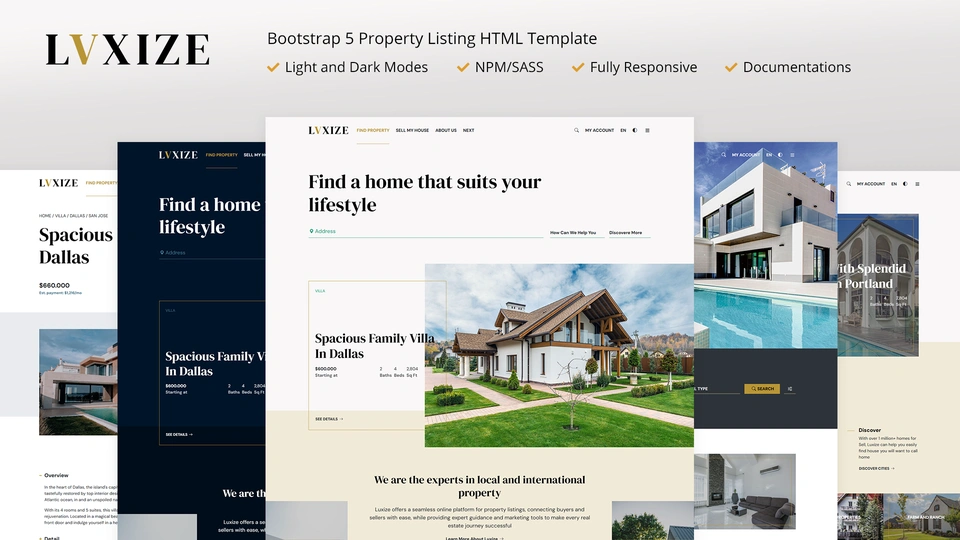
Task: Click the gold checkmark beside Documentations
Action: 731,67
